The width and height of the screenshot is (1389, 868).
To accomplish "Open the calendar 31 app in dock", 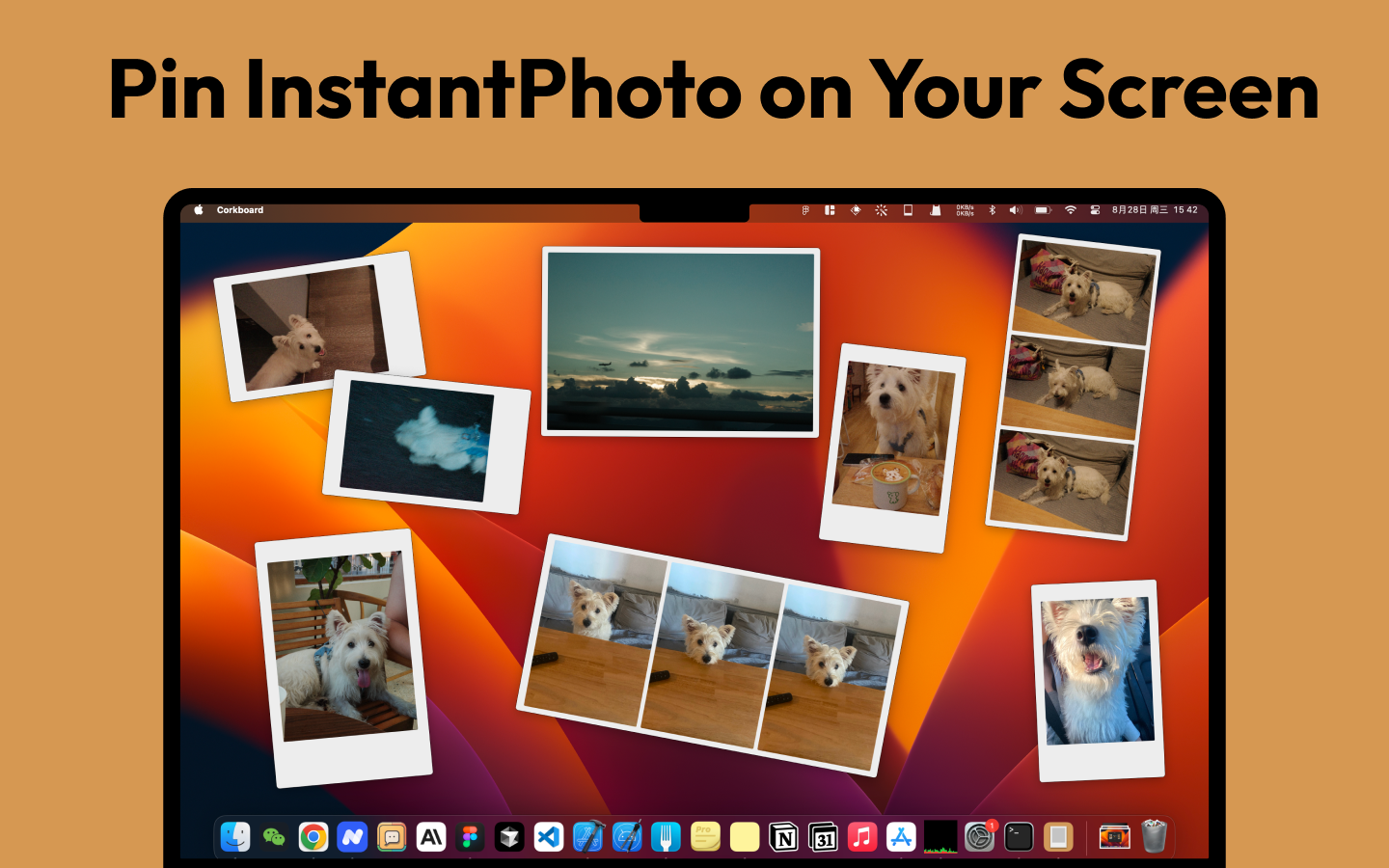I will pyautogui.click(x=824, y=836).
